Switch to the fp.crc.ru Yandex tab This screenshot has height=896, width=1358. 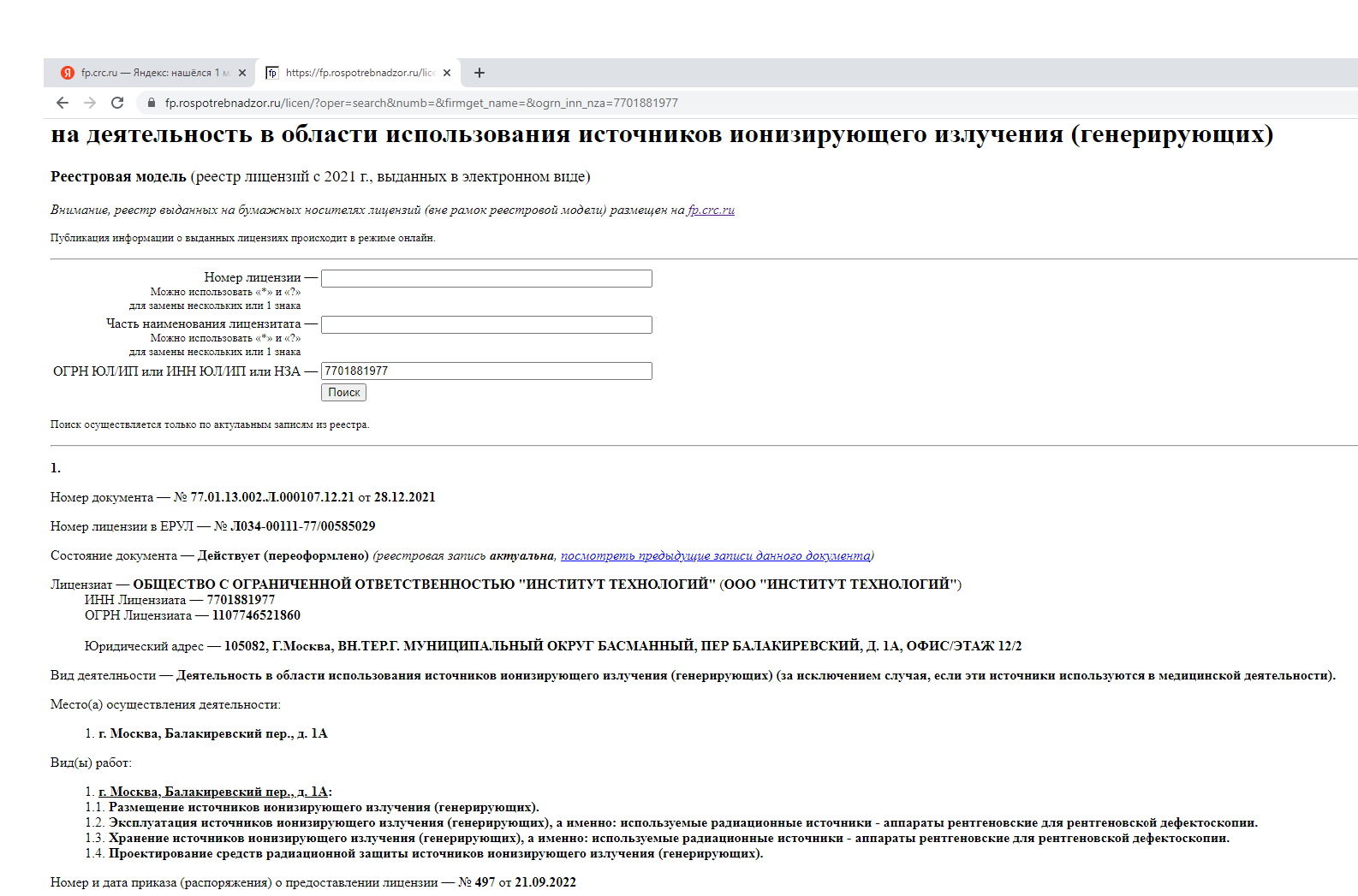[150, 73]
